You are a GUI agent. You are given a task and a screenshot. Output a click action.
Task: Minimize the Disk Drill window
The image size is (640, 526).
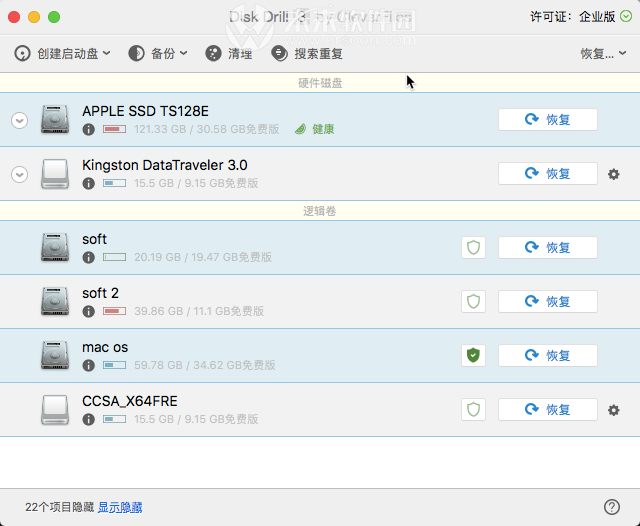tap(34, 17)
